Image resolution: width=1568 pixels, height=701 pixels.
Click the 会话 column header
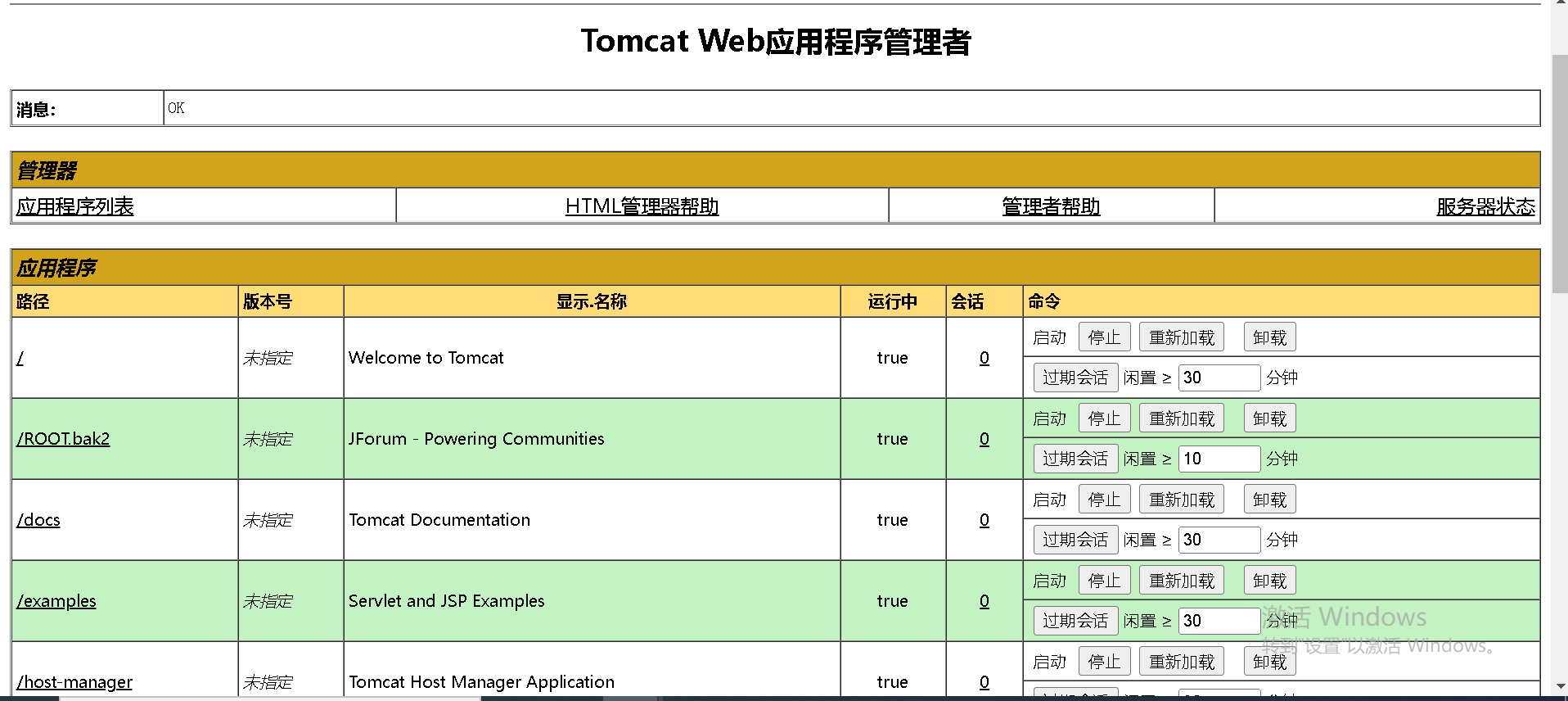967,301
